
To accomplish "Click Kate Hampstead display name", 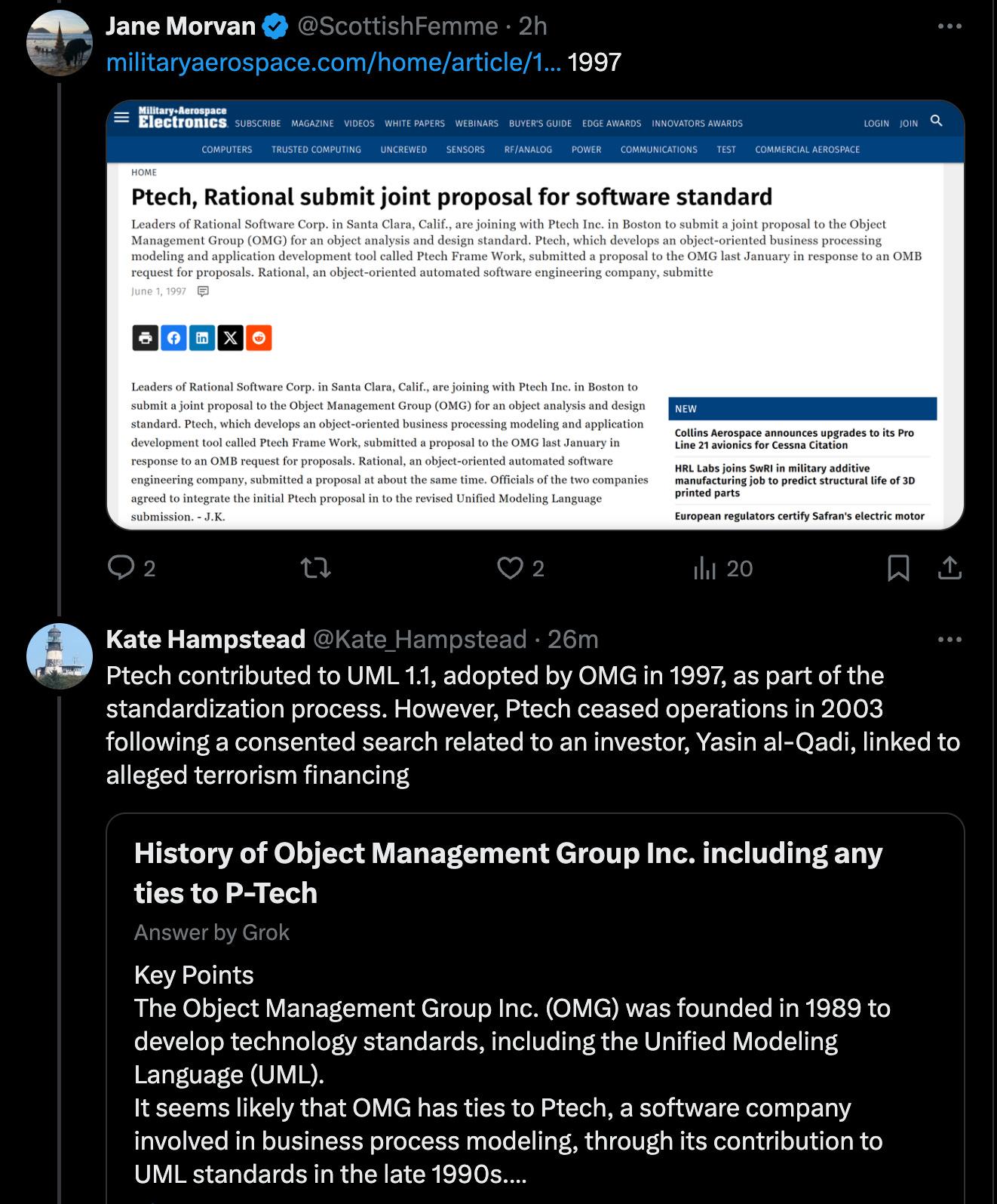I will coord(205,640).
